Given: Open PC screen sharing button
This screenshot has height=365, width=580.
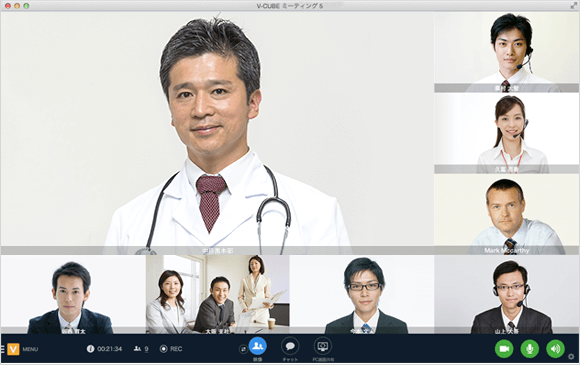Looking at the screenshot, I should (323, 347).
